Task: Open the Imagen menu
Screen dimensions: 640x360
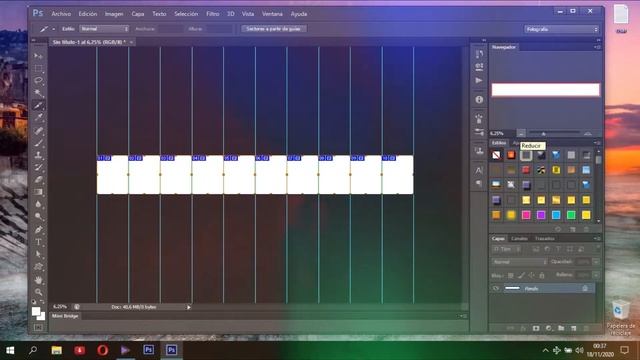Action: coord(114,14)
